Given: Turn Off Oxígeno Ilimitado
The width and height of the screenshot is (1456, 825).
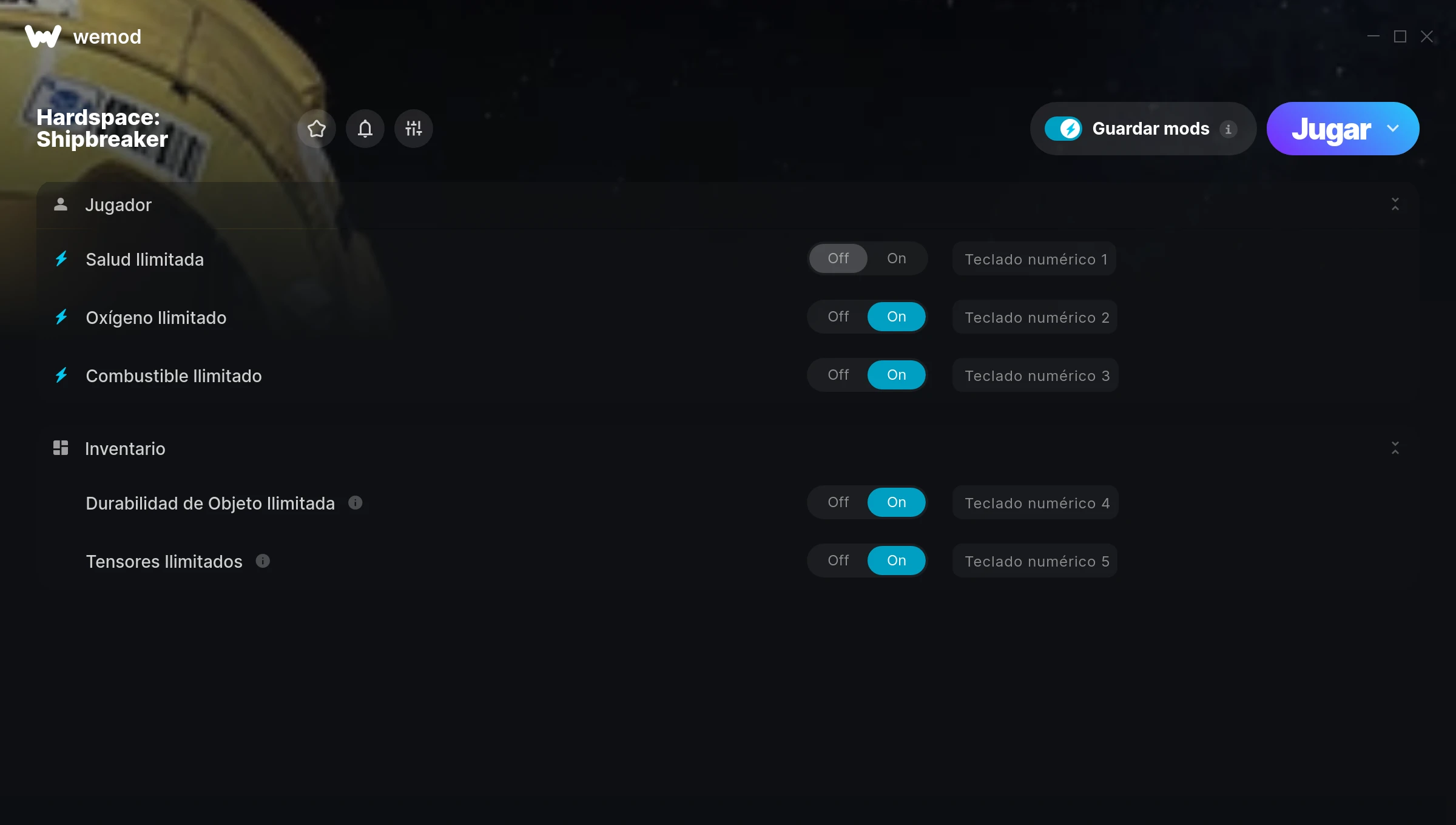Looking at the screenshot, I should [838, 317].
